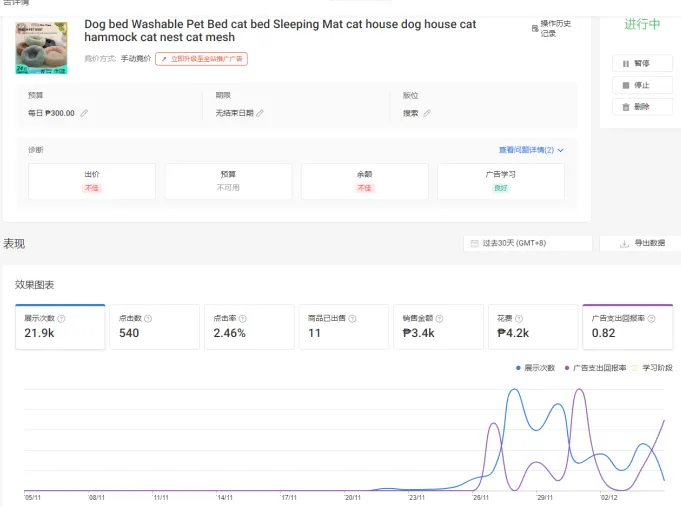The height and width of the screenshot is (507, 681).
Task: Open the pet bed product thumbnail
Action: coord(42,48)
